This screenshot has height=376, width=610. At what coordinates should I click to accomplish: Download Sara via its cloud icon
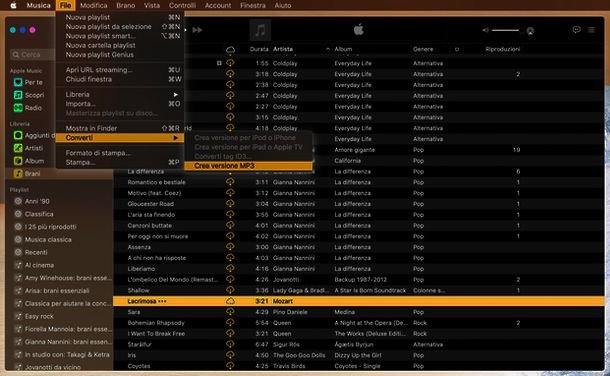(x=230, y=311)
